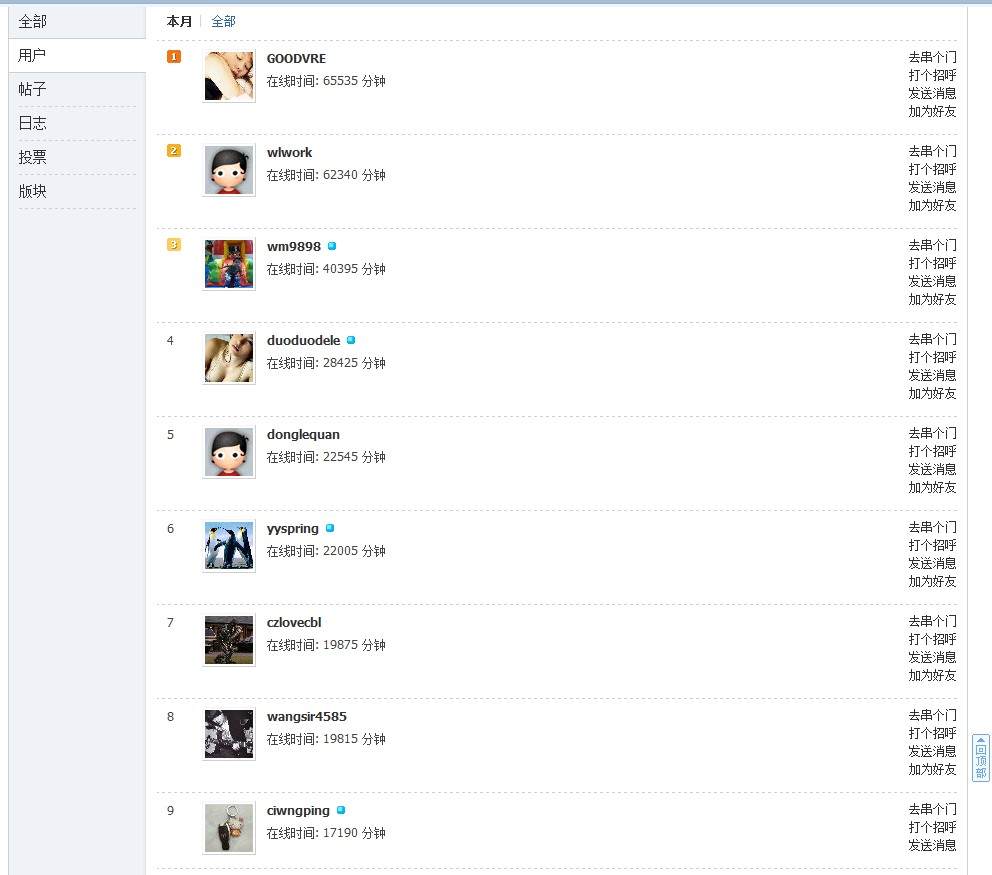Image resolution: width=992 pixels, height=875 pixels.
Task: Click the rank 3 badge icon
Action: point(174,245)
